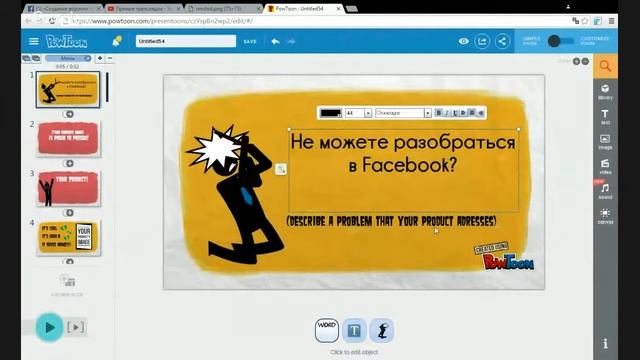Toggle bold formatting
Screen dimensions: 640x360
point(438,113)
